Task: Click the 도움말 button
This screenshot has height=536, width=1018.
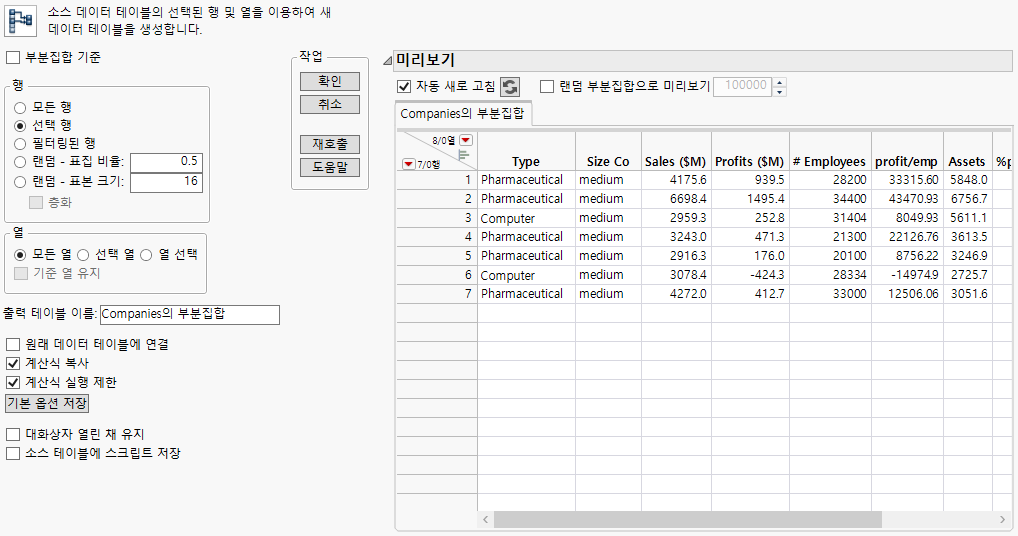Action: pyautogui.click(x=330, y=167)
